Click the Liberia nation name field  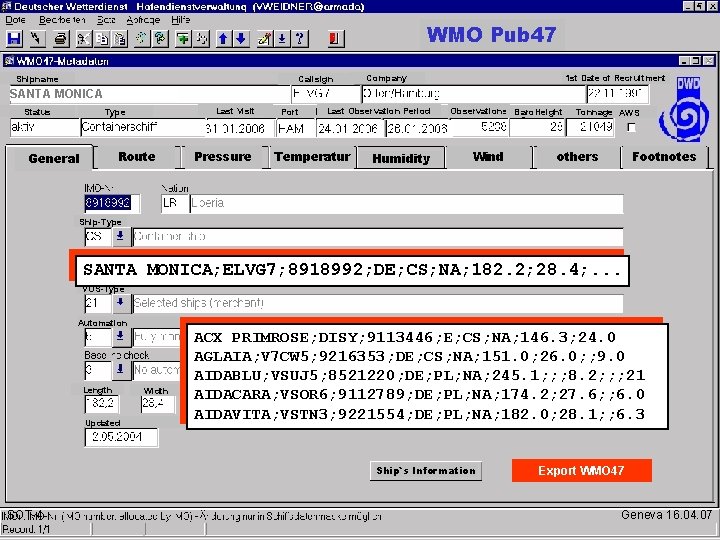[407, 203]
